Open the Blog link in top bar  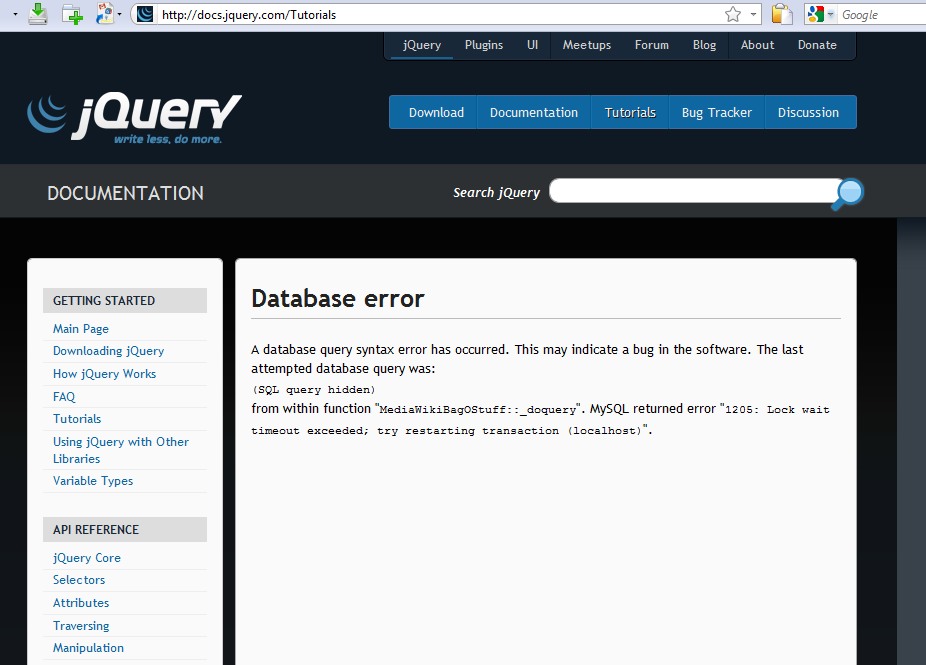[x=705, y=45]
